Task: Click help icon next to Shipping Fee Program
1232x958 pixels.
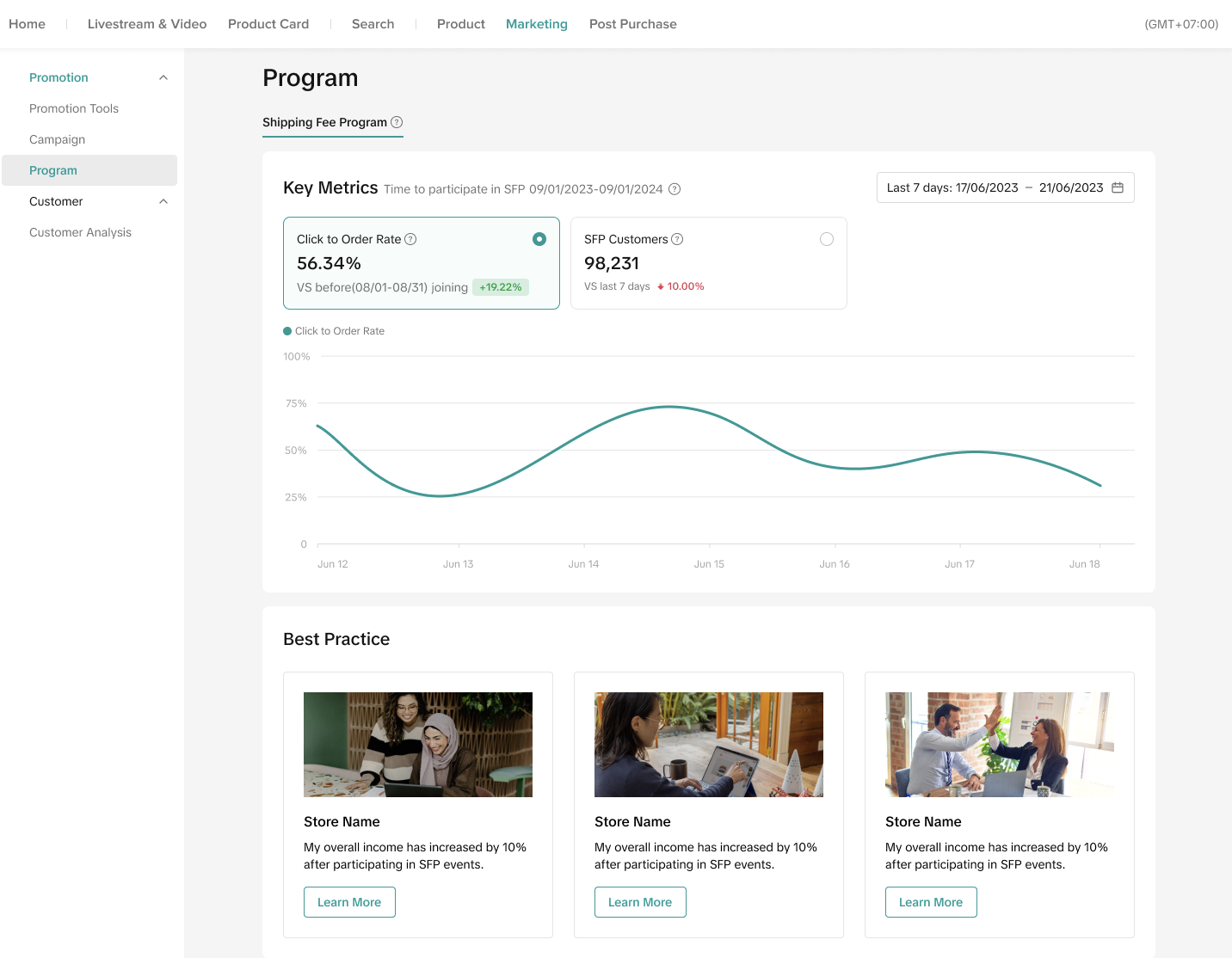Action: pos(397,122)
